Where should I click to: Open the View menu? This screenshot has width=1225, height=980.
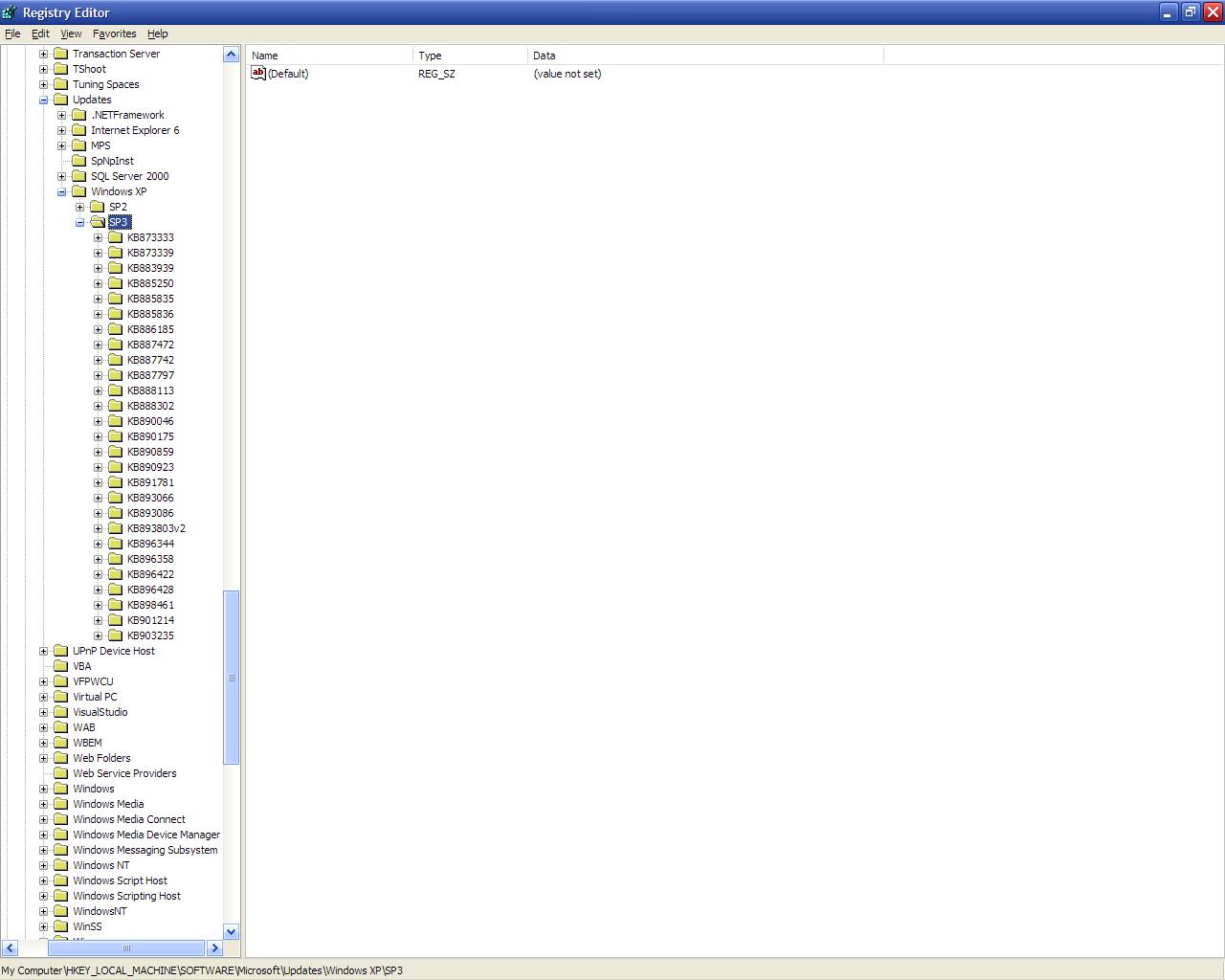coord(71,33)
